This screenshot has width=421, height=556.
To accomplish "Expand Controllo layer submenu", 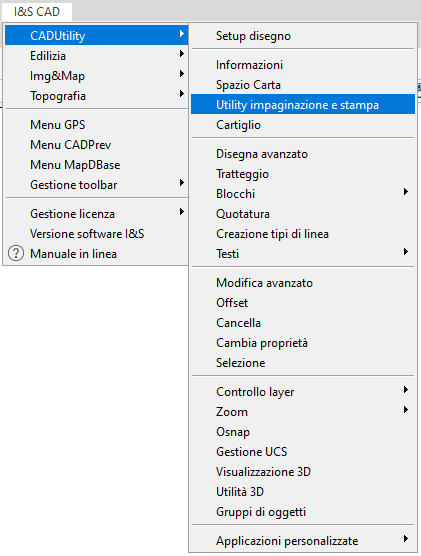I will coord(303,391).
